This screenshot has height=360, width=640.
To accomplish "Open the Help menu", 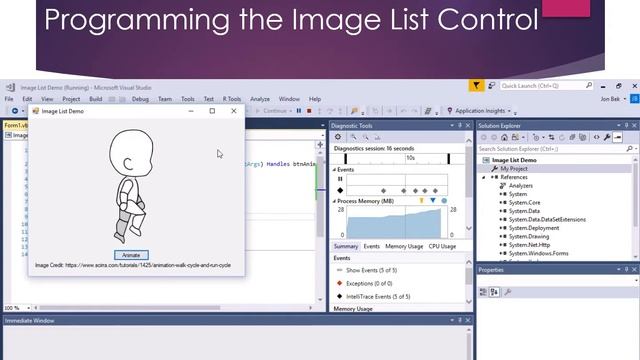I will coord(315,99).
